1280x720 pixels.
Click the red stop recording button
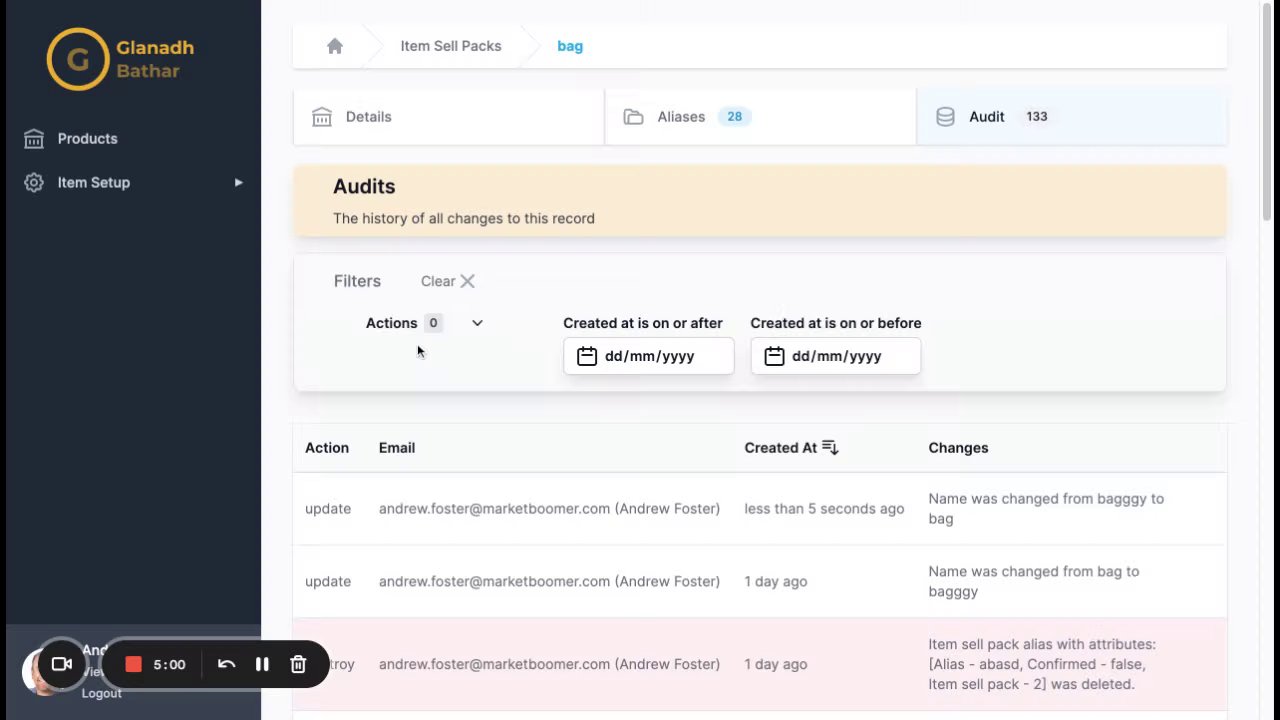coord(133,665)
